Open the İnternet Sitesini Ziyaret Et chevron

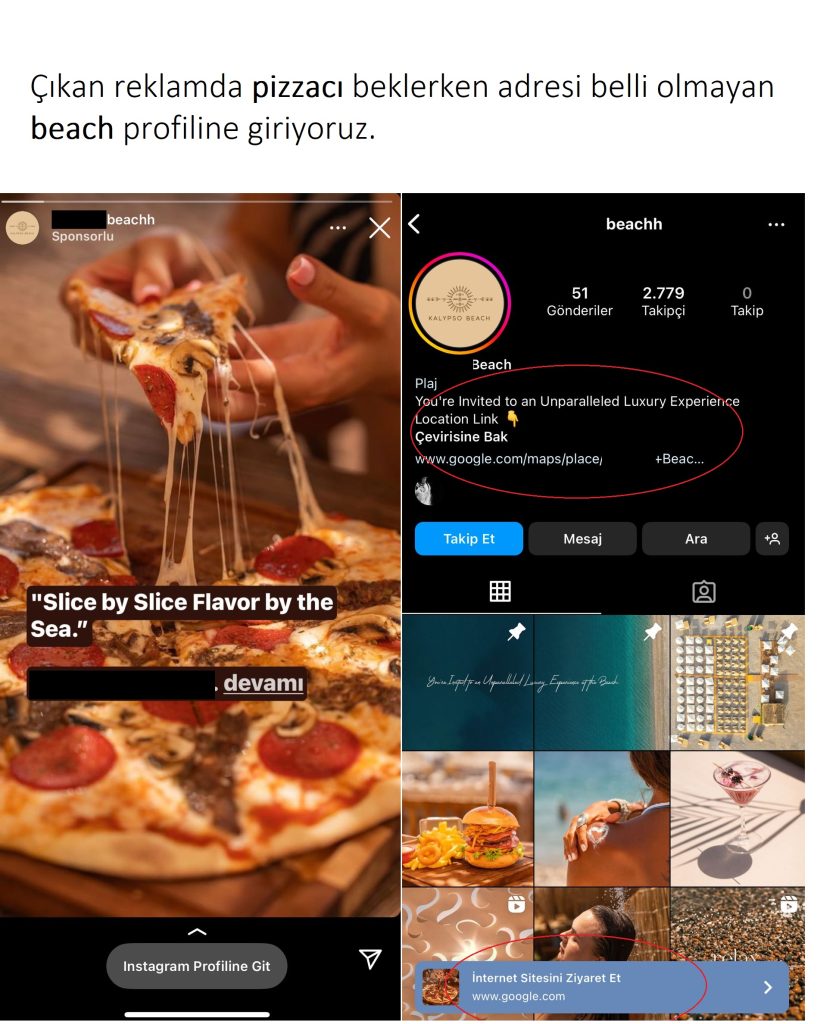point(768,987)
